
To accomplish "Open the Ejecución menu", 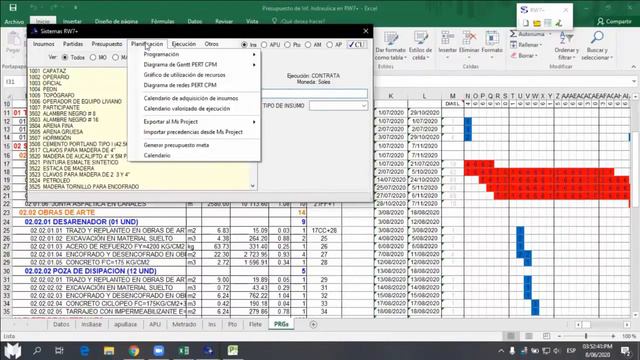I will pyautogui.click(x=184, y=44).
